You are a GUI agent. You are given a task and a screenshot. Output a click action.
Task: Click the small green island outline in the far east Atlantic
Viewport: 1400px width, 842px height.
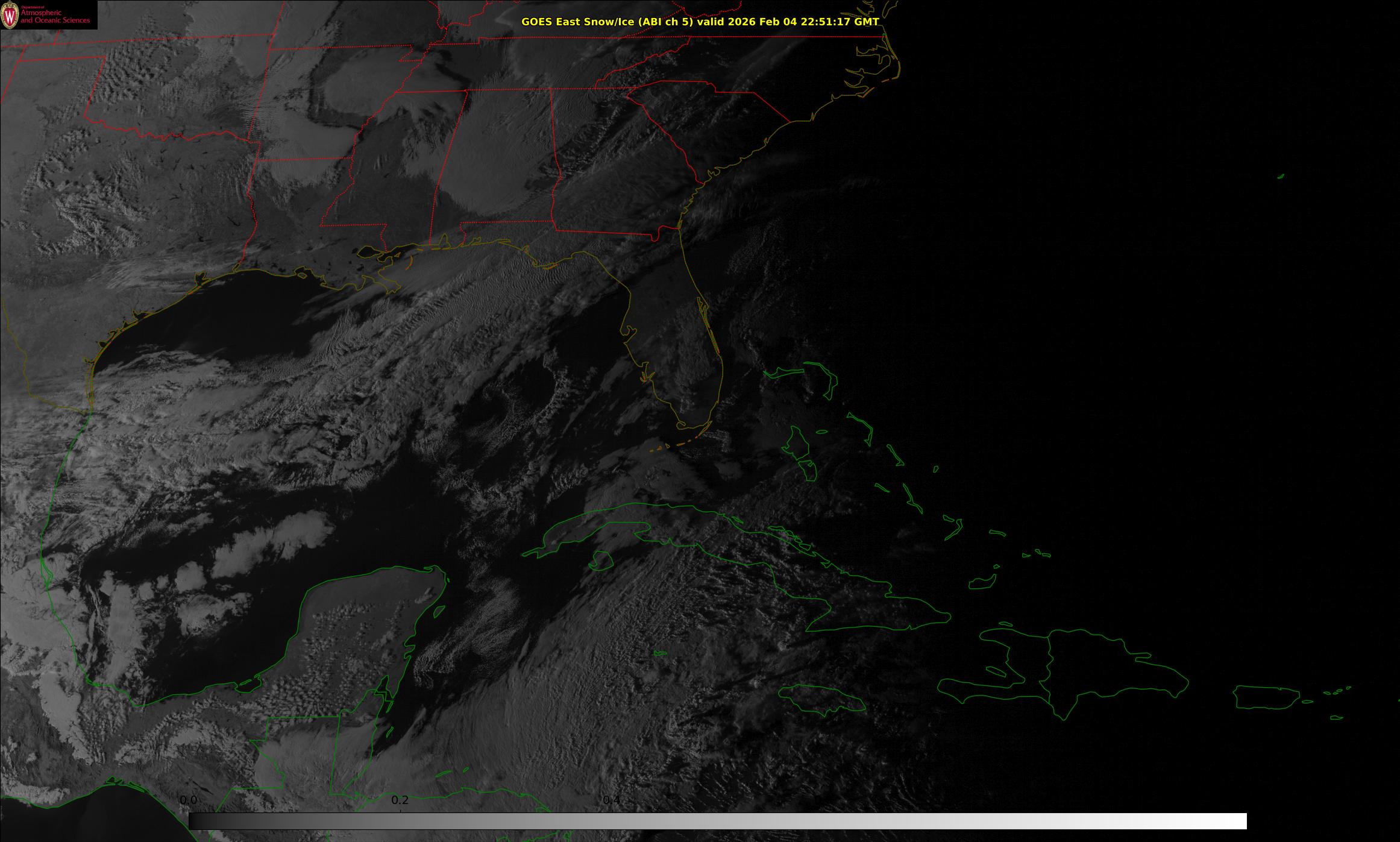[1281, 177]
